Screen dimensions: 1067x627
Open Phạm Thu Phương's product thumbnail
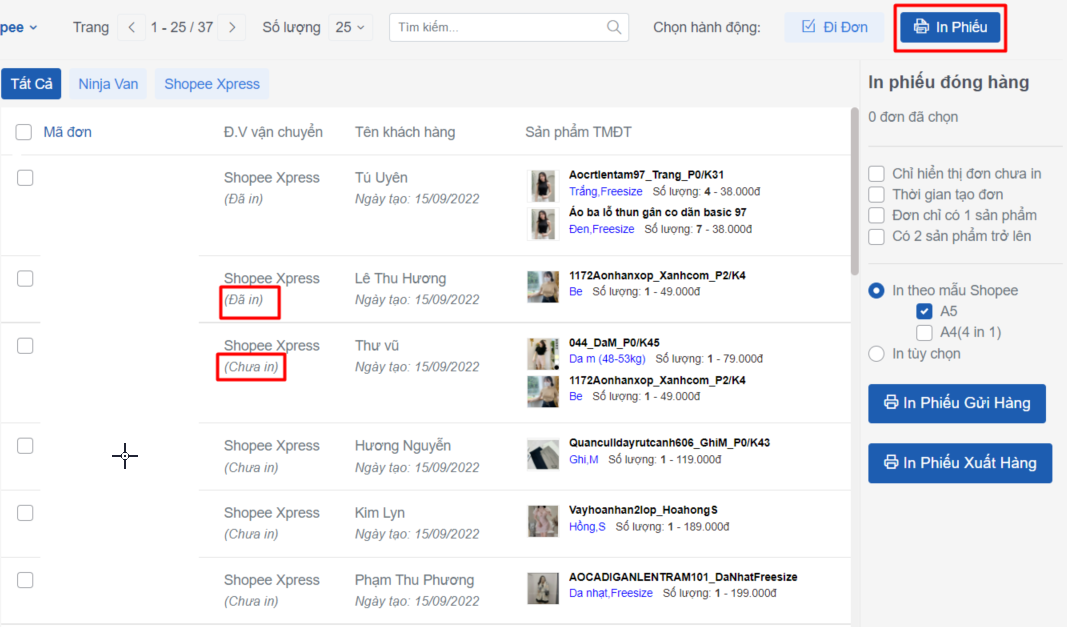(543, 587)
